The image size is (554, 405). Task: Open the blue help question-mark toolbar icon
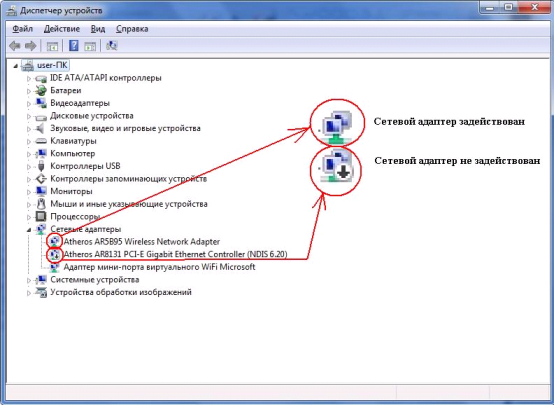[73, 46]
